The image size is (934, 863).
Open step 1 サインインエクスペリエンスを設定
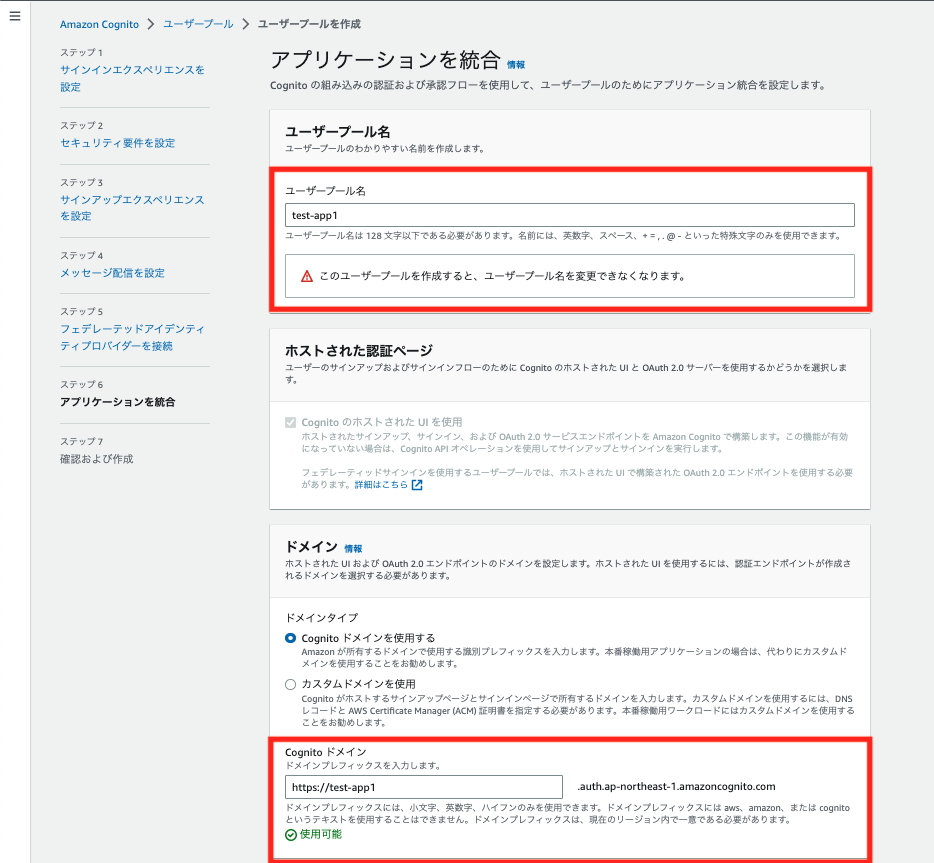[x=132, y=78]
